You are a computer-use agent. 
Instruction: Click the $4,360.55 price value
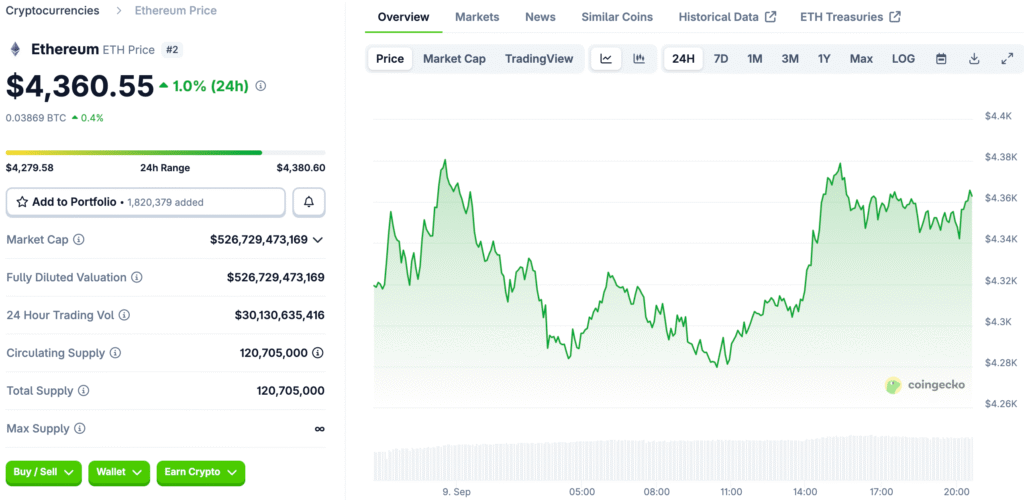point(80,86)
